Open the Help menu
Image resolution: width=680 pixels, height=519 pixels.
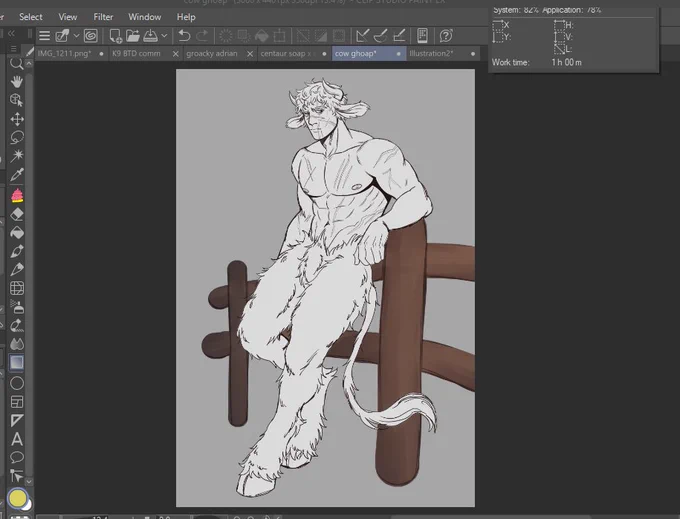coord(186,17)
